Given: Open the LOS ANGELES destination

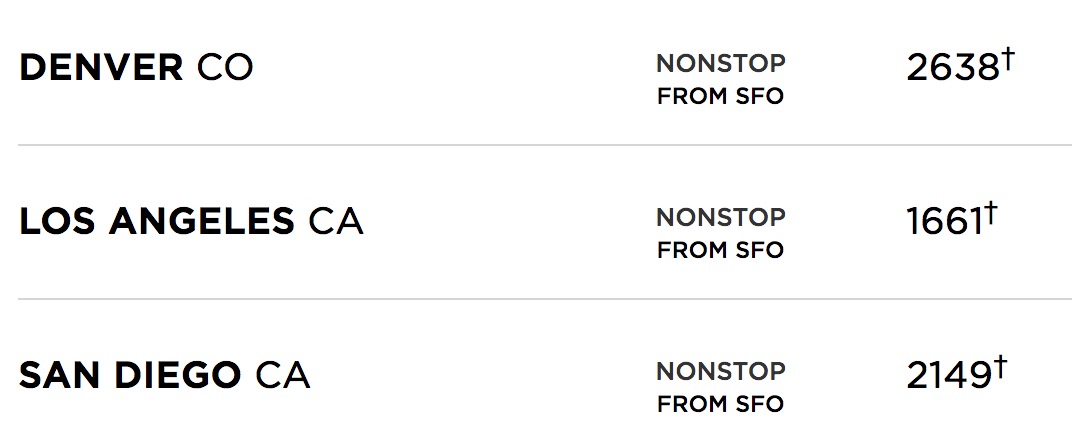Looking at the screenshot, I should [x=156, y=222].
